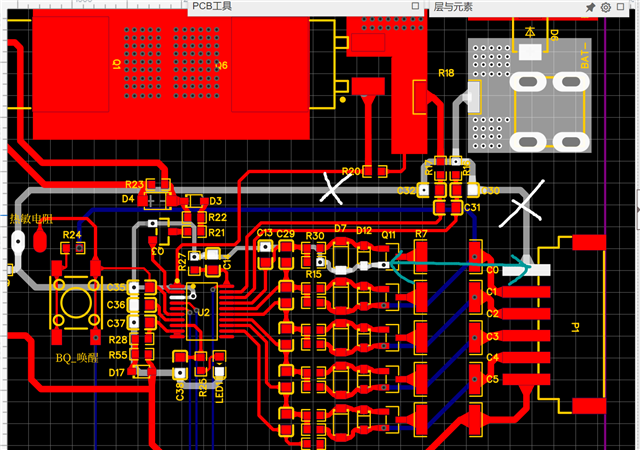Select the D17 diode label
640x450 pixels.
point(117,373)
